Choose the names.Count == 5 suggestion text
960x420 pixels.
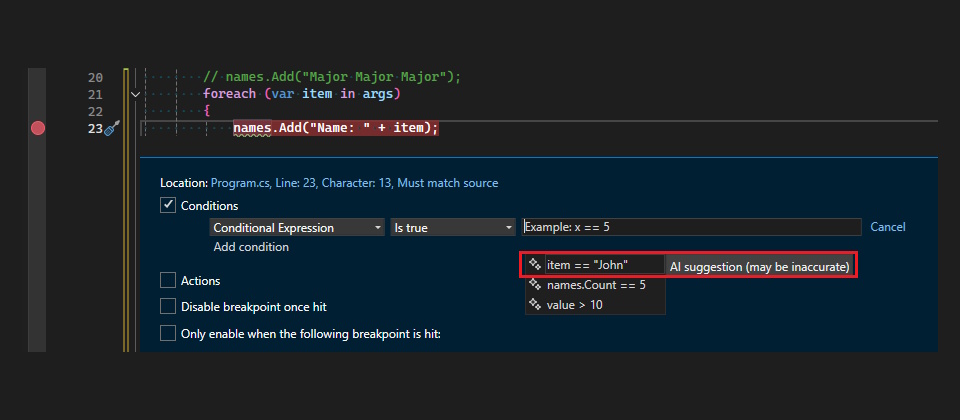(x=595, y=285)
